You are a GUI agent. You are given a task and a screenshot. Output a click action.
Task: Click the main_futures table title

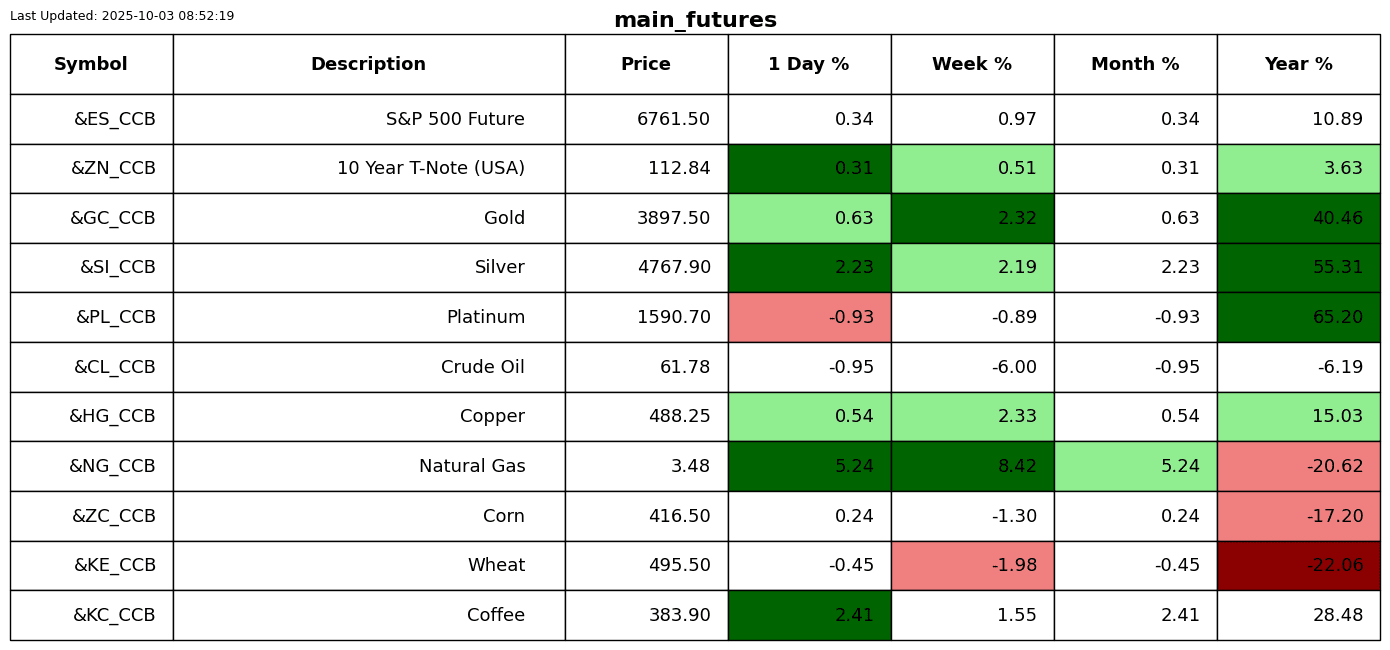coord(695,20)
